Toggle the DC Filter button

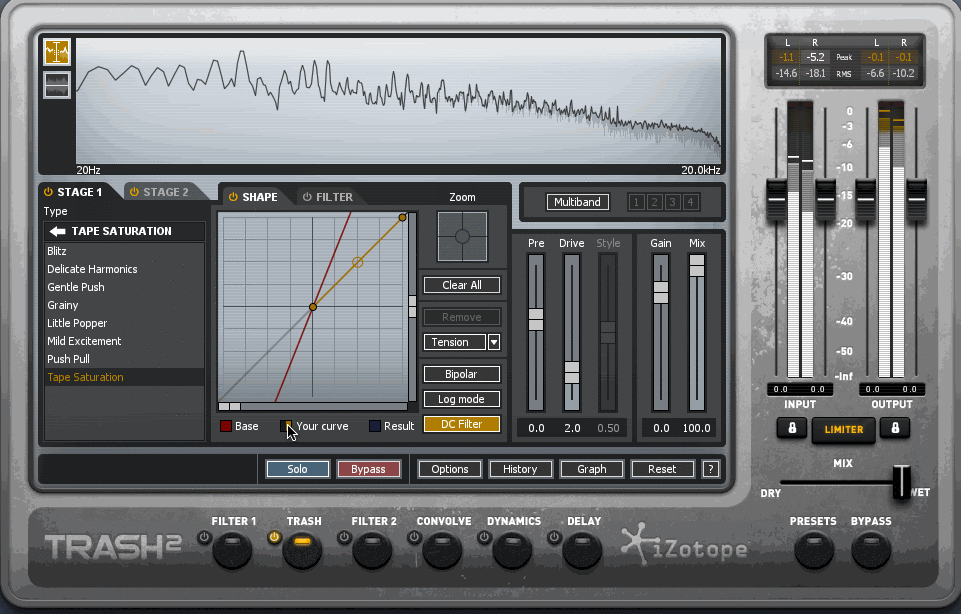[x=462, y=424]
